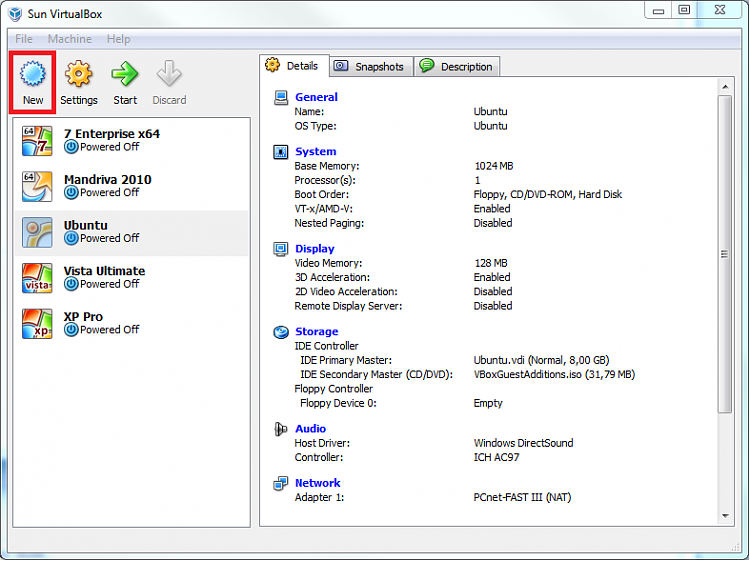The height and width of the screenshot is (561, 750).
Task: Click the New virtual machine icon
Action: pos(33,74)
